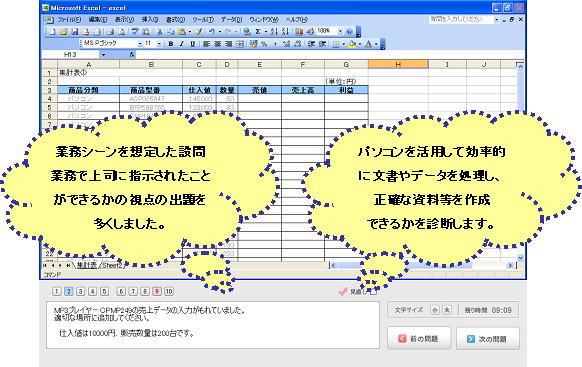Expand the 100% zoom dropdown
The width and height of the screenshot is (582, 367).
click(x=340, y=32)
